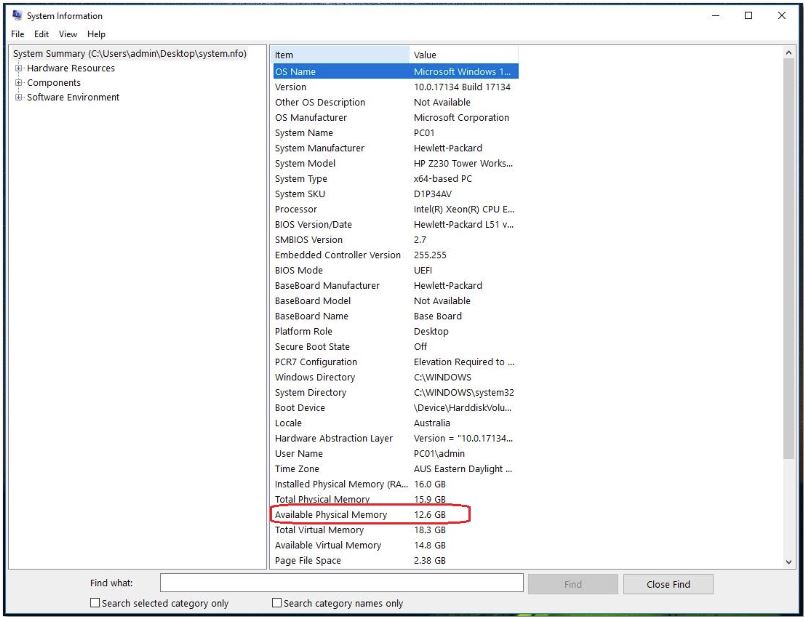Open the File menu
This screenshot has width=804, height=617.
coord(17,34)
